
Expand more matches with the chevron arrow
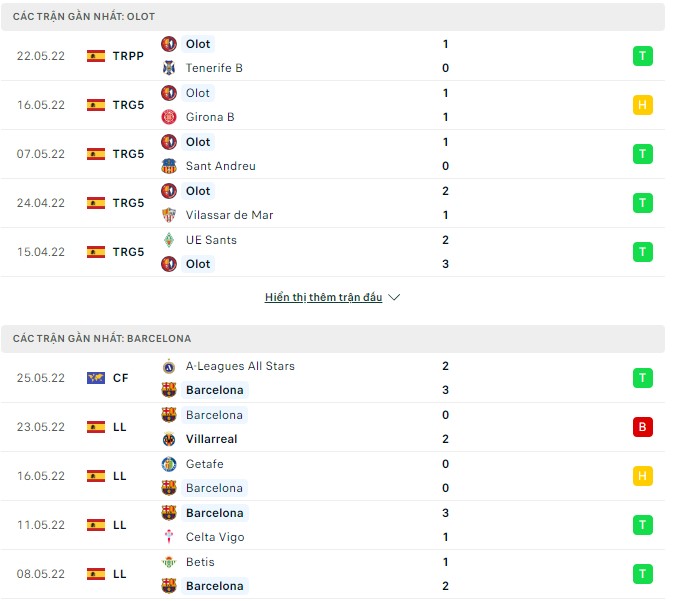[393, 298]
